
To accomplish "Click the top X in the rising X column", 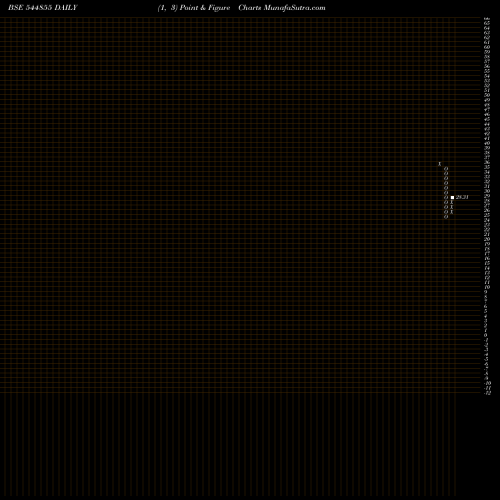I will (451, 202).
